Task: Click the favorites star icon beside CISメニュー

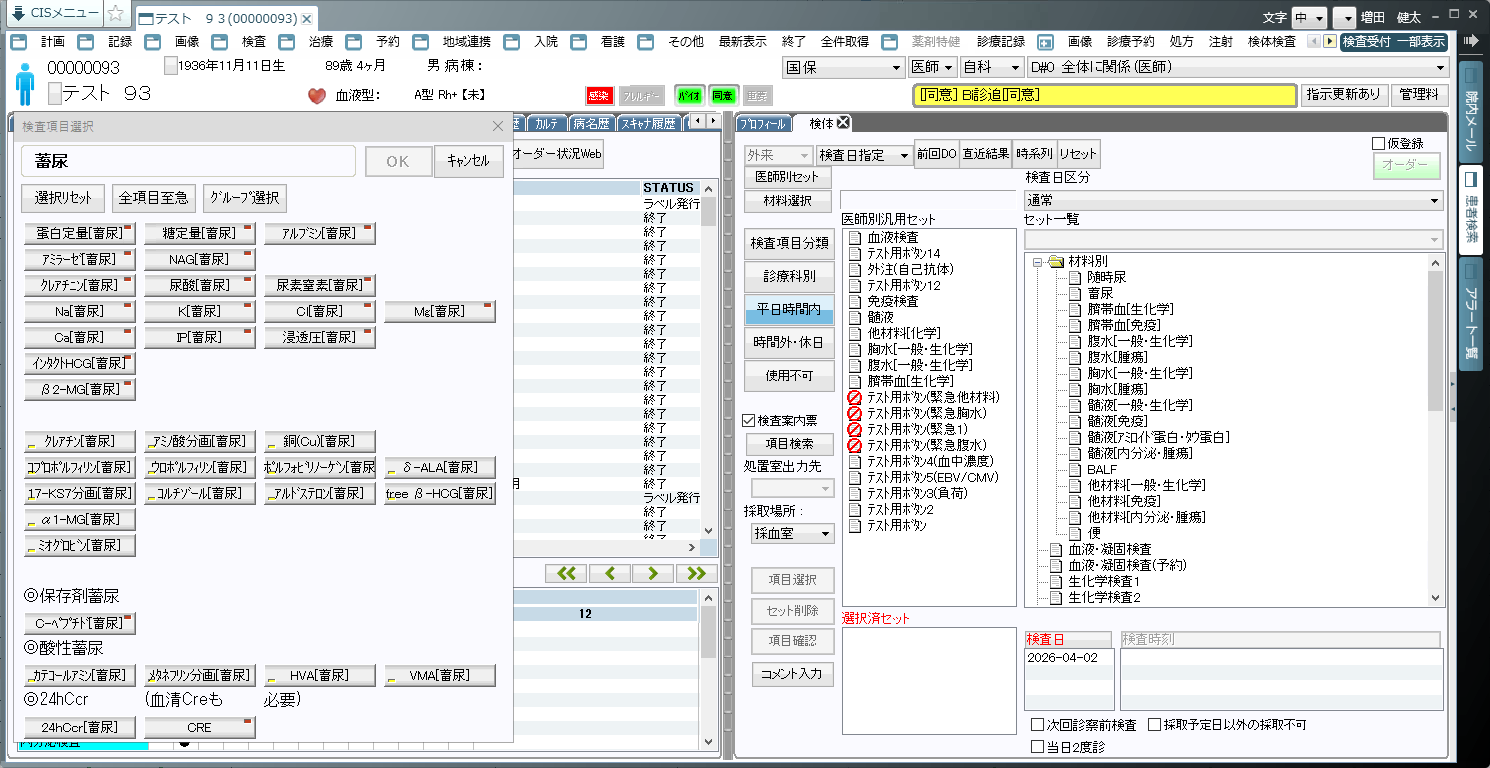Action: [x=116, y=14]
